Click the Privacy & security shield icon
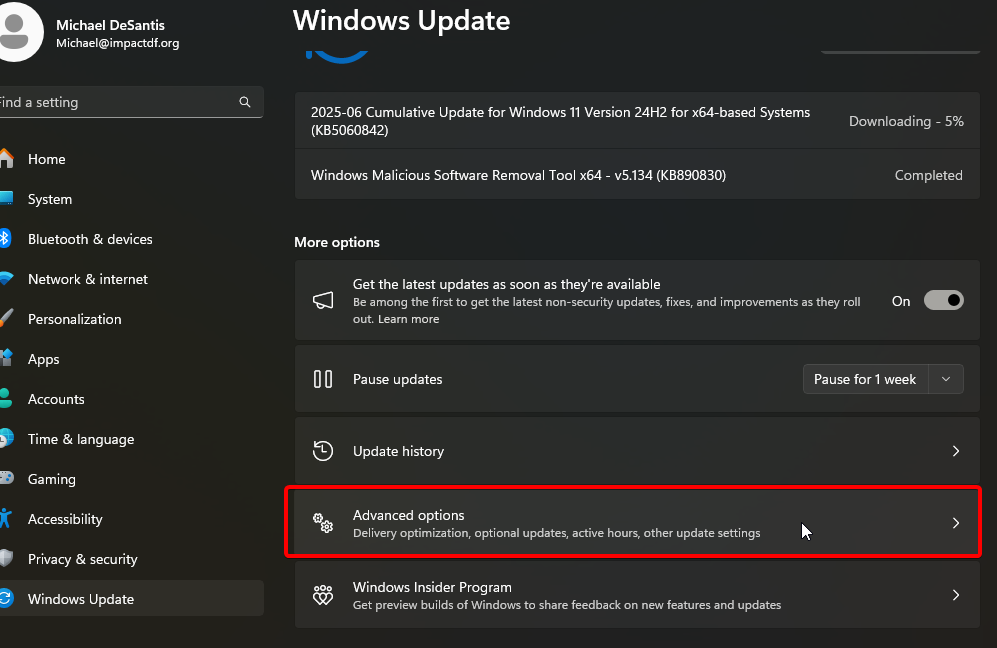 tap(6, 559)
